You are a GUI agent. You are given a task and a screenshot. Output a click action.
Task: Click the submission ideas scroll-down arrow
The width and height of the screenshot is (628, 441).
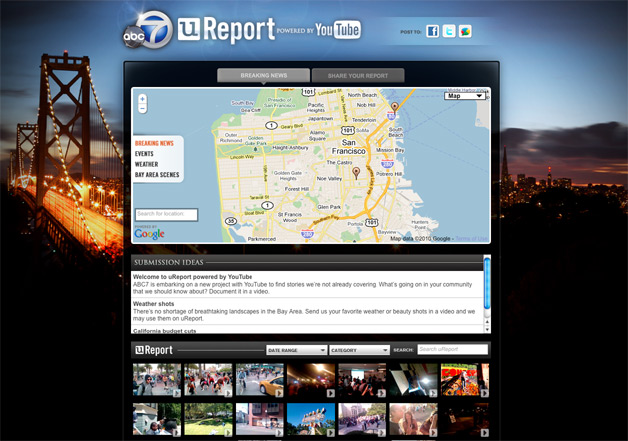(487, 330)
